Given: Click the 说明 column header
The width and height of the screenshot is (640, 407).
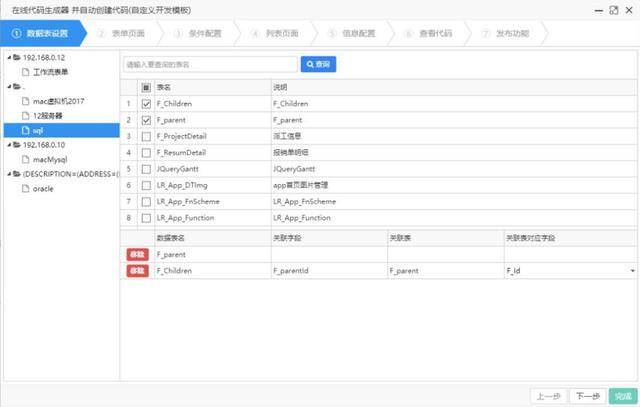Looking at the screenshot, I should 454,87.
